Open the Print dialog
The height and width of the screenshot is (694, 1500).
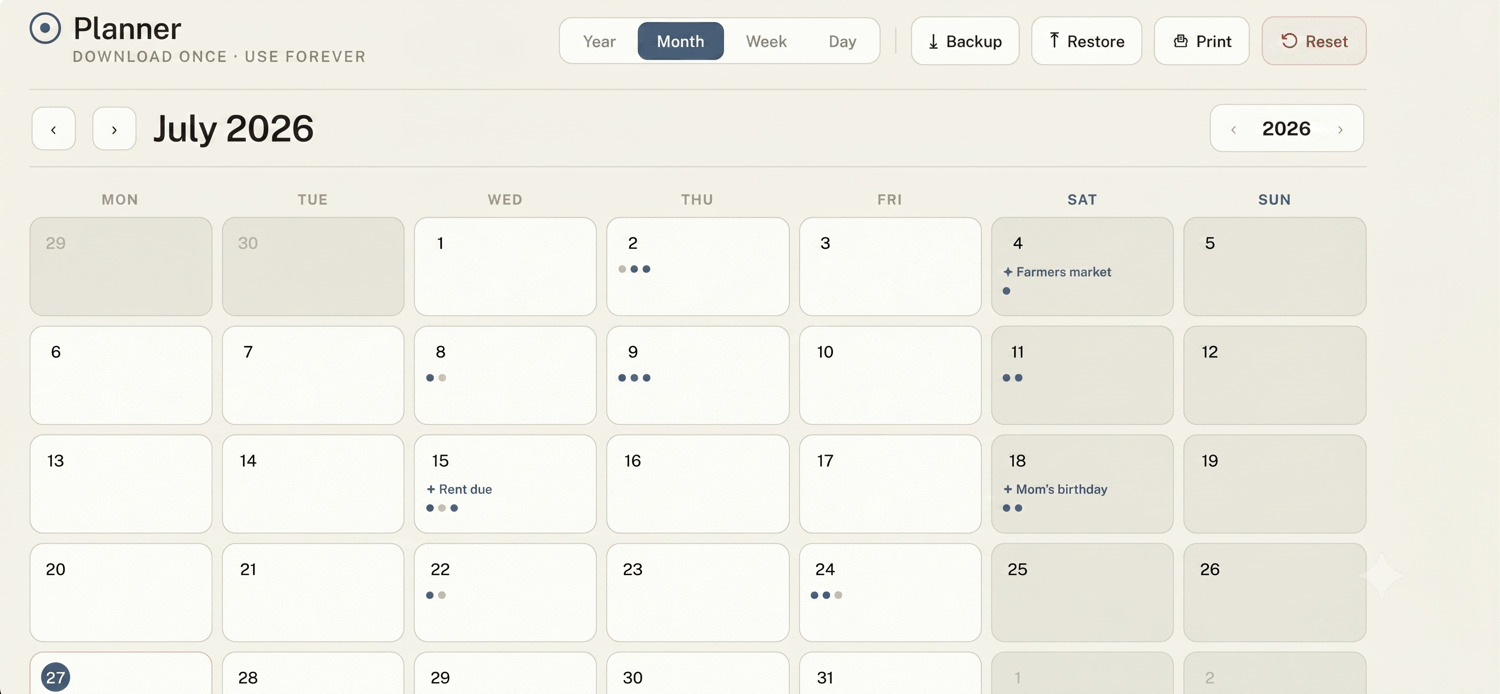[x=1201, y=41]
